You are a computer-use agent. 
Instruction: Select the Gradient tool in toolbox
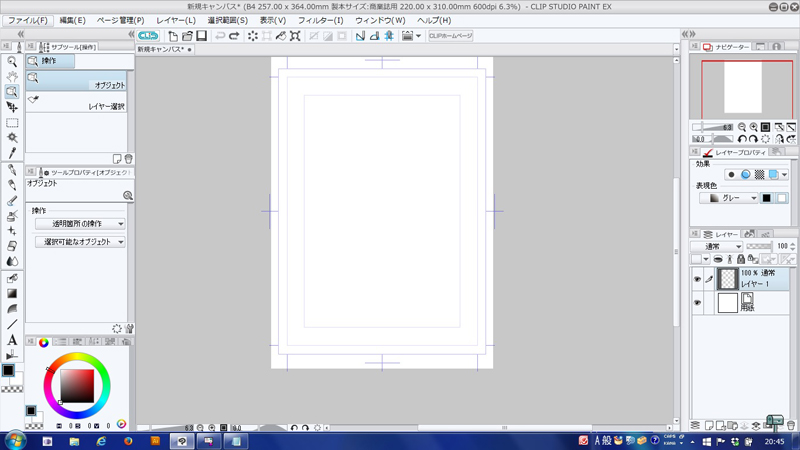point(12,294)
